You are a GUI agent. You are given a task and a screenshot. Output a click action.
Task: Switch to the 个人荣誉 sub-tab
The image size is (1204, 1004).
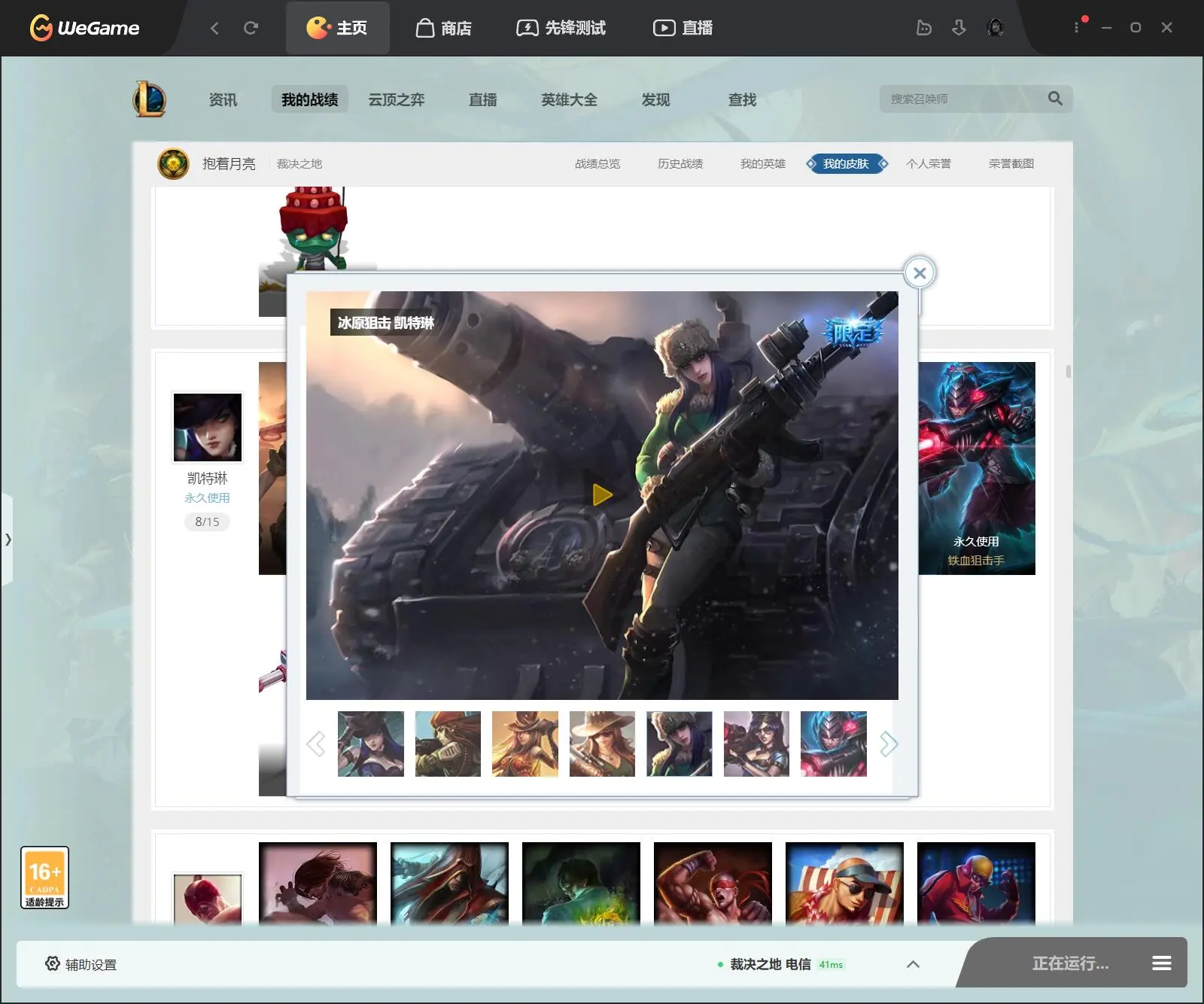click(x=929, y=163)
